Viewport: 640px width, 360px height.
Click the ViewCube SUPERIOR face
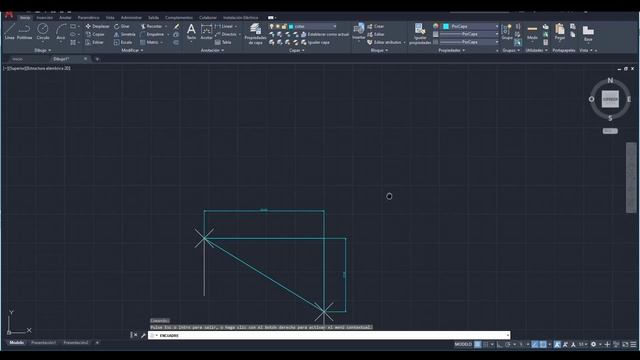[610, 99]
